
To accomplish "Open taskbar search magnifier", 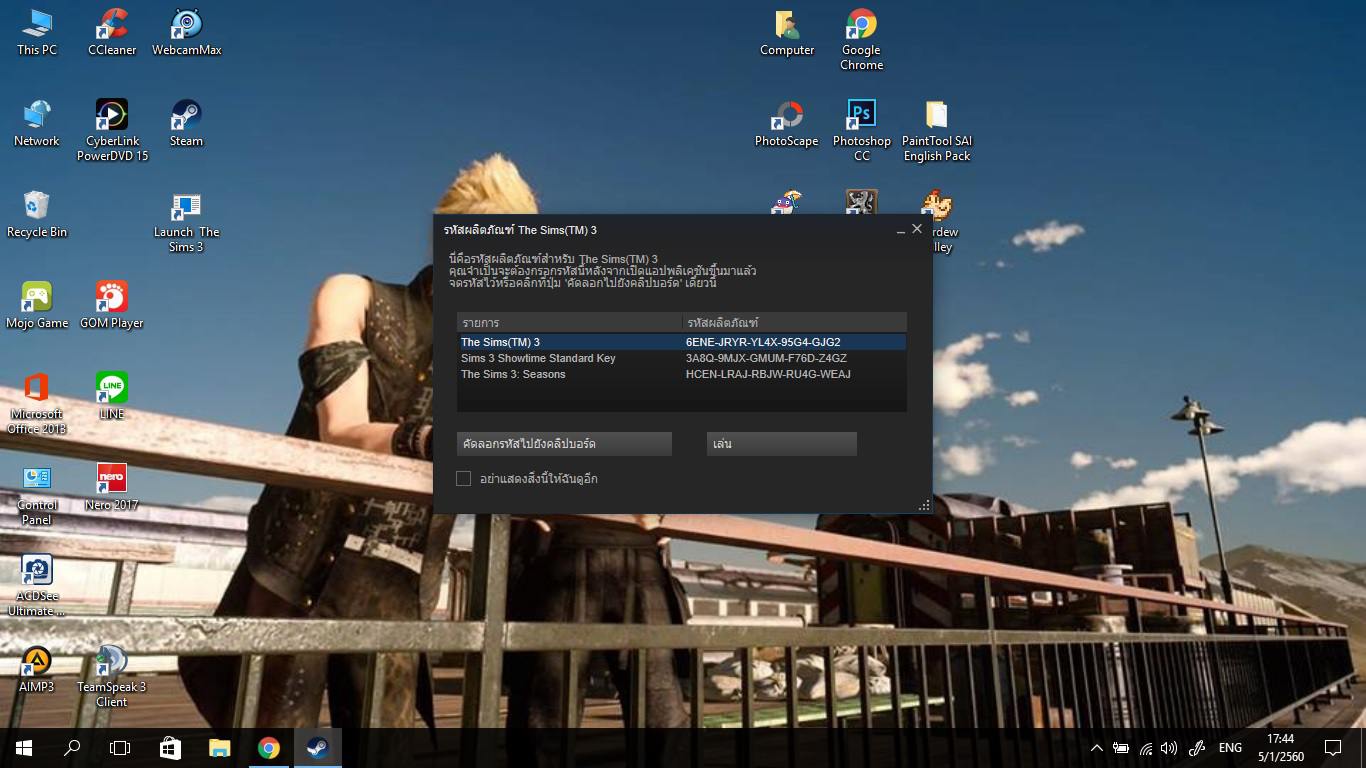I will 72,748.
